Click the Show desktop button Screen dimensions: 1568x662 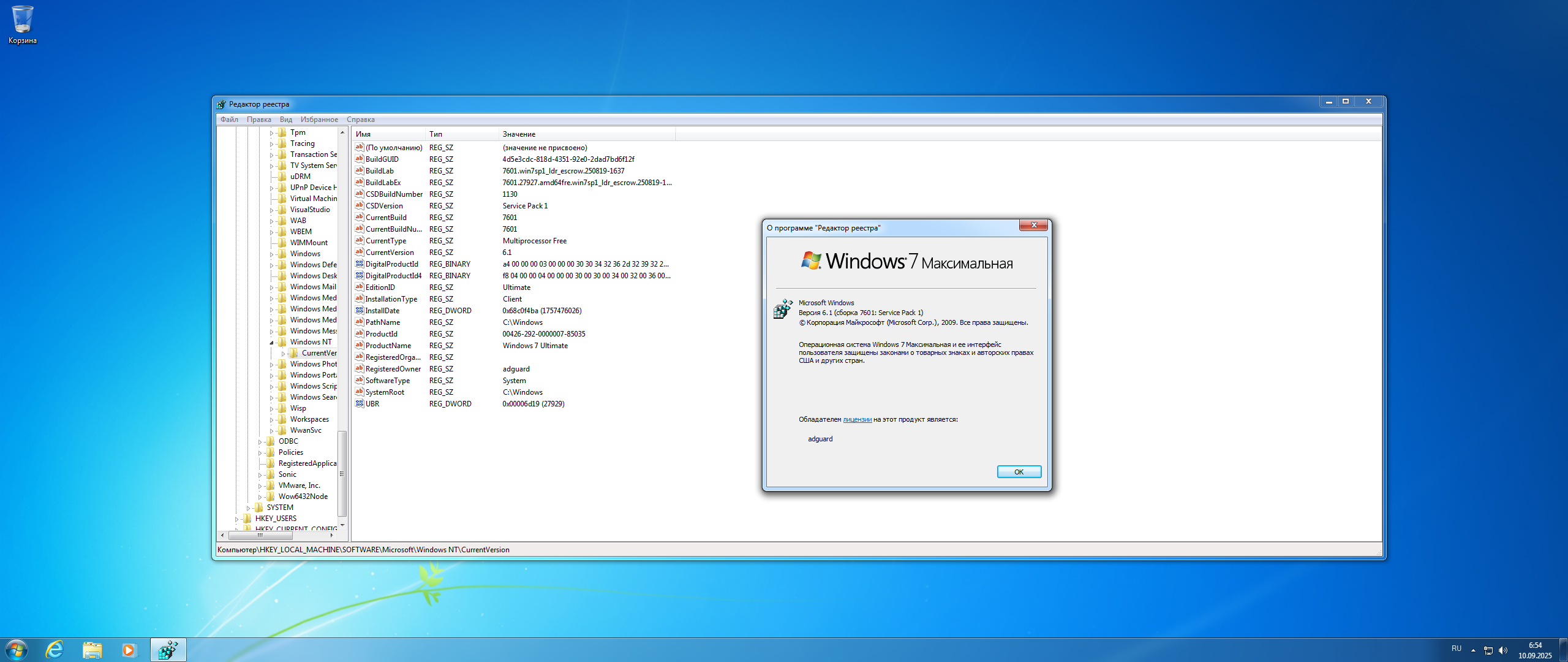[1563, 650]
